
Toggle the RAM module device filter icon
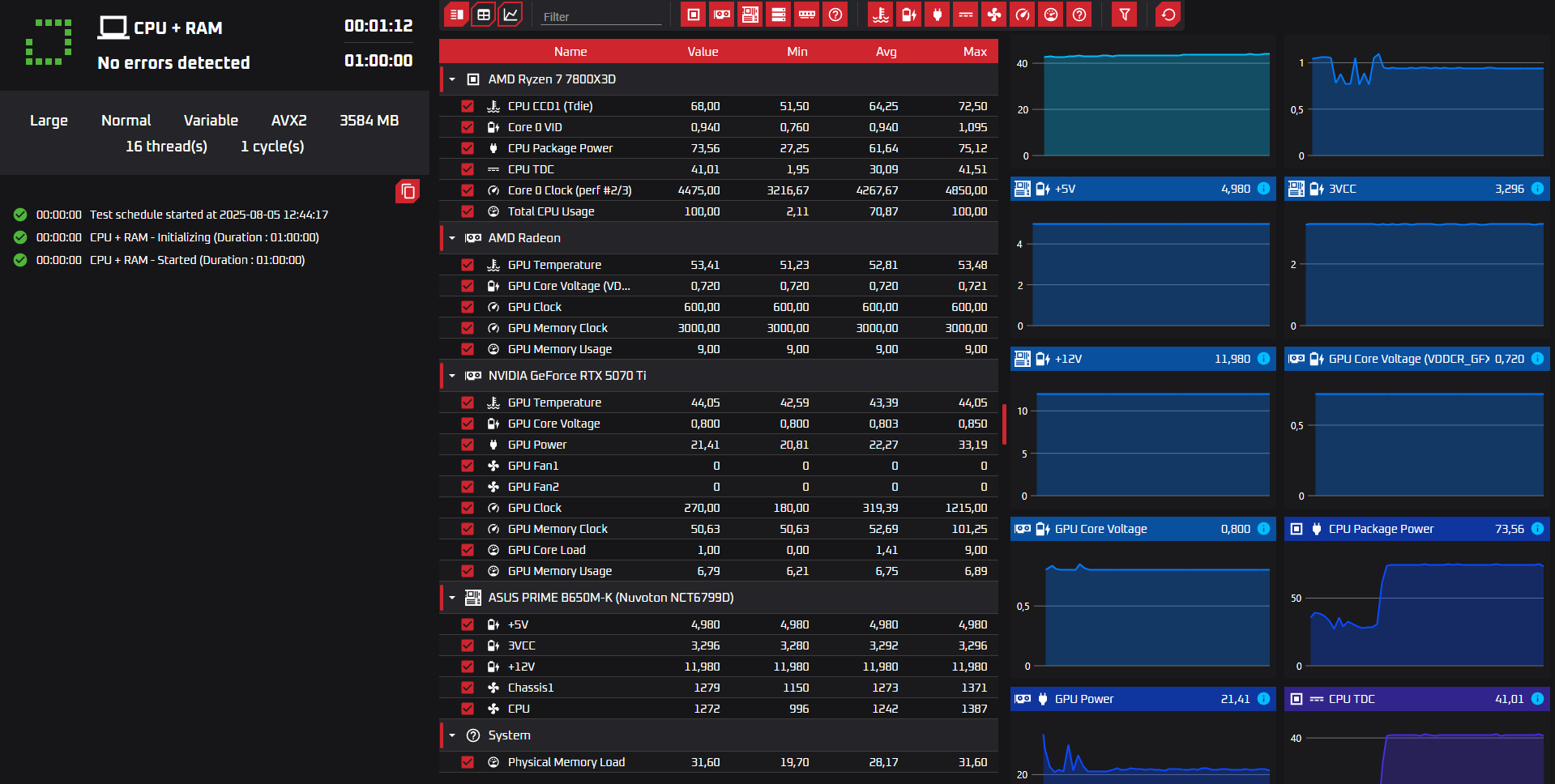[x=807, y=15]
